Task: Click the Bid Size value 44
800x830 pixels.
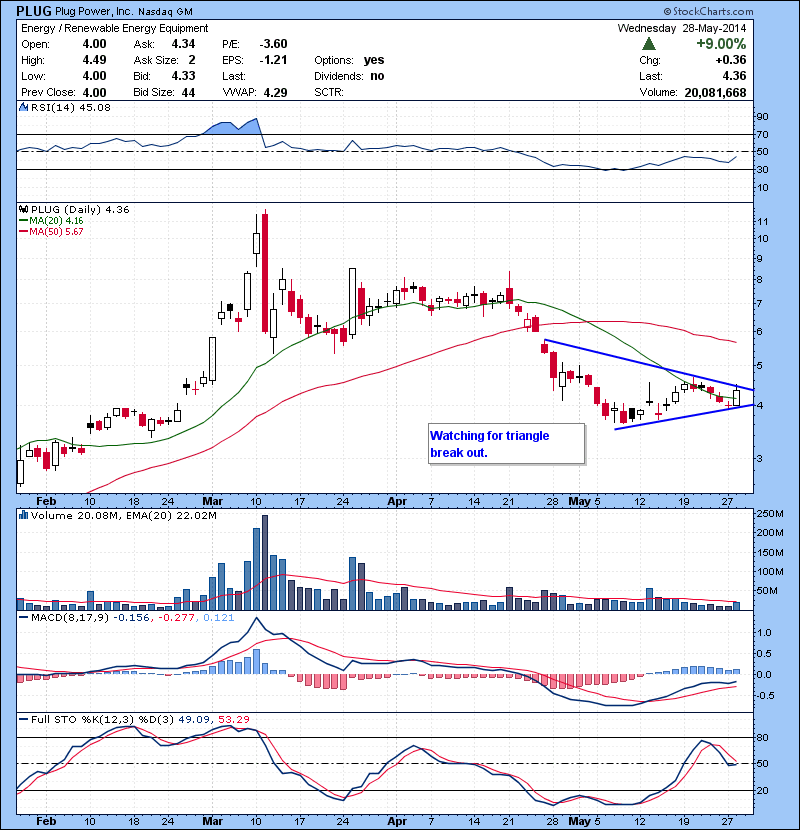Action: click(x=188, y=93)
